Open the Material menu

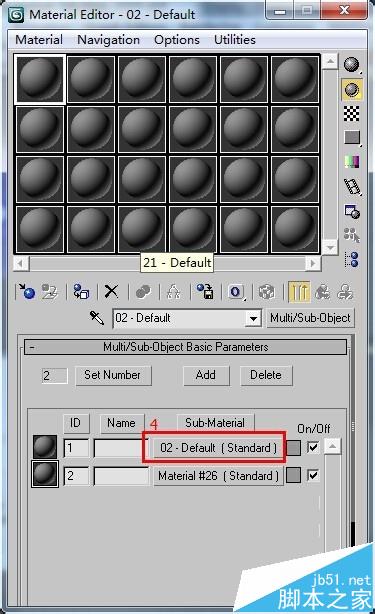click(x=39, y=40)
